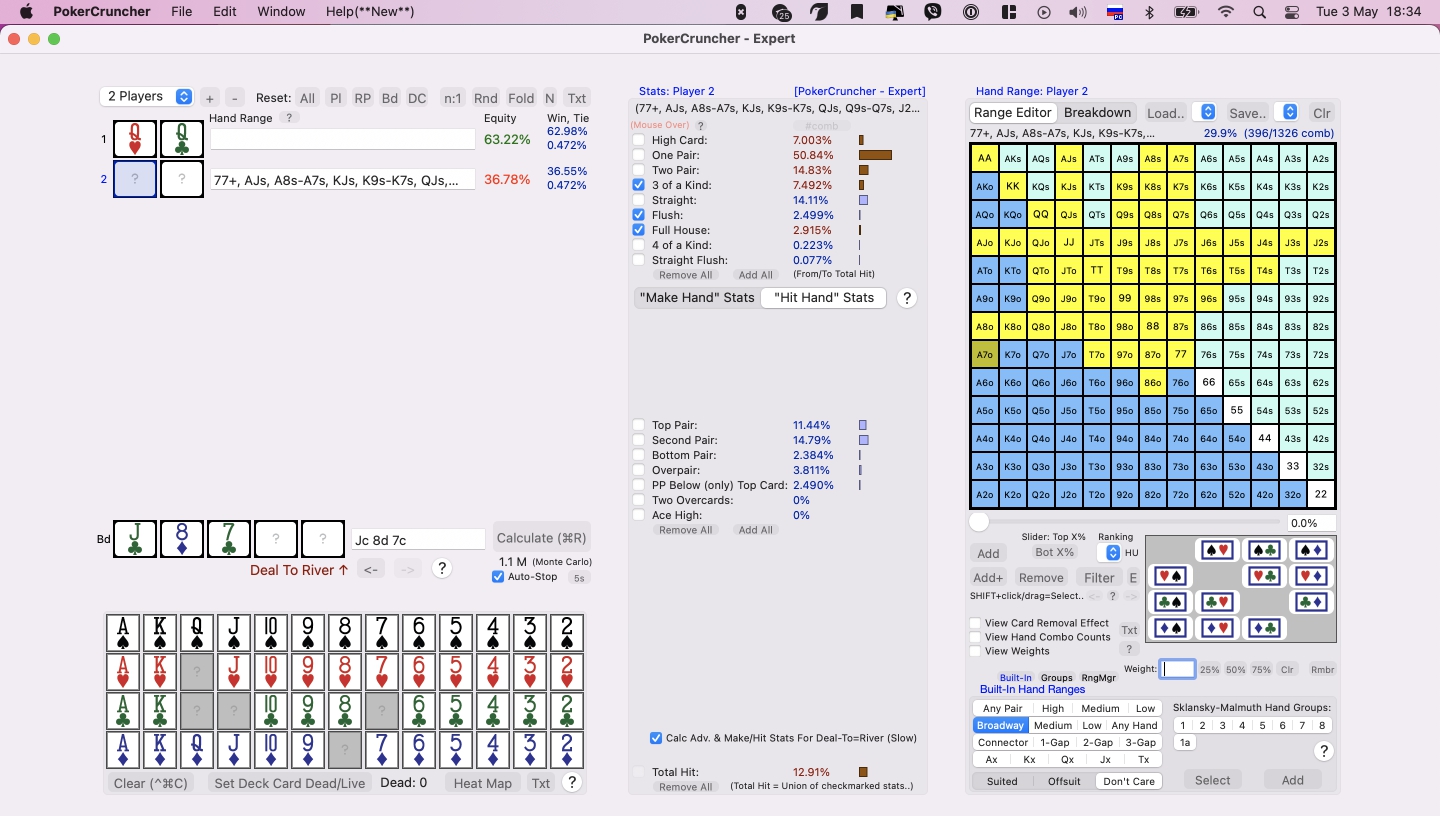Open the Window menu

pos(281,12)
